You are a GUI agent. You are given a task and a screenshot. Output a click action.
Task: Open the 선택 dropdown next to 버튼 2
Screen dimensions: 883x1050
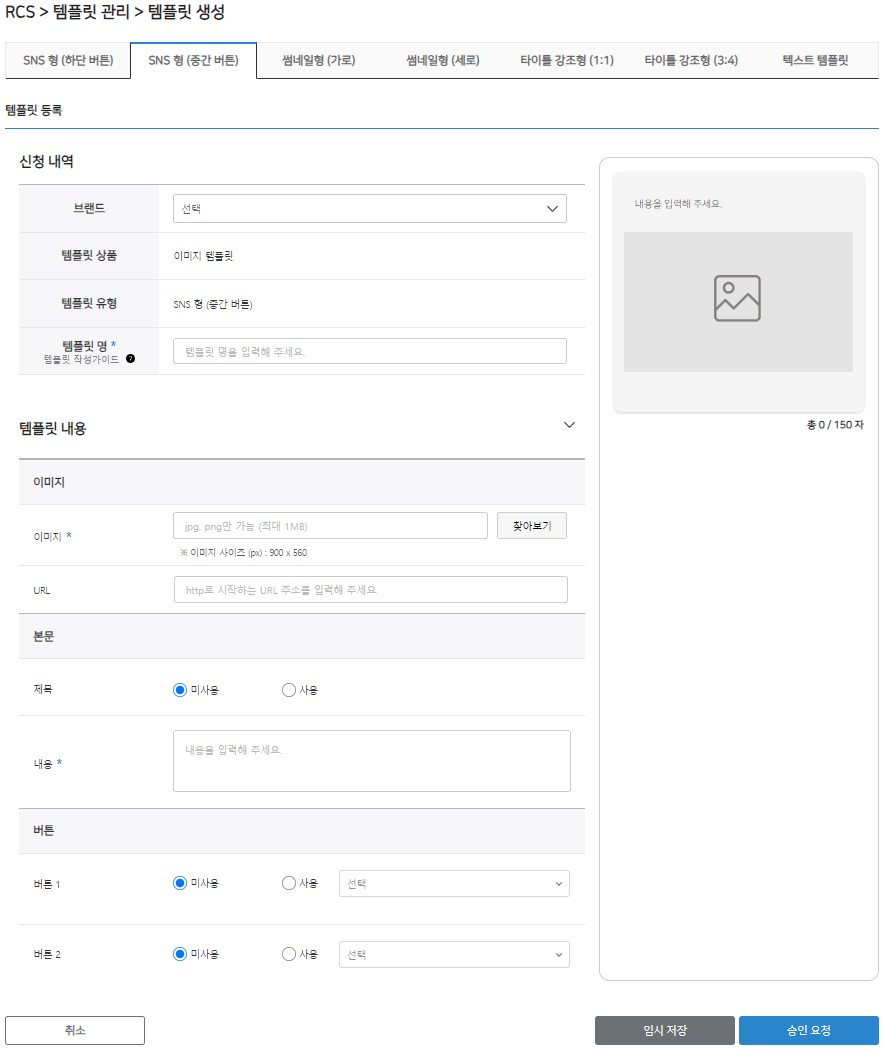click(x=454, y=953)
